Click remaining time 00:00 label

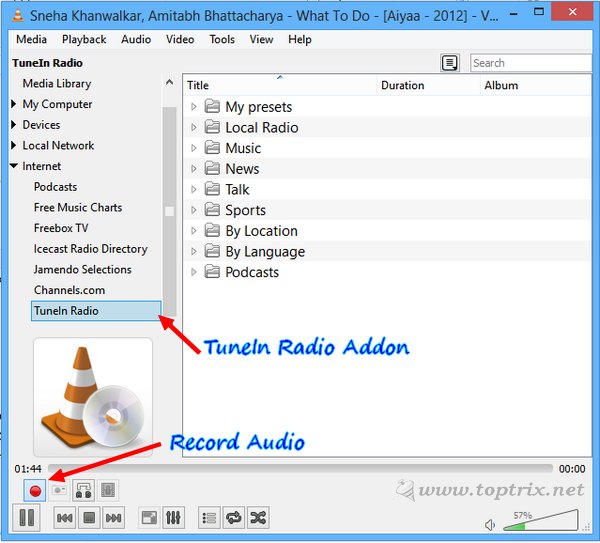click(x=572, y=469)
